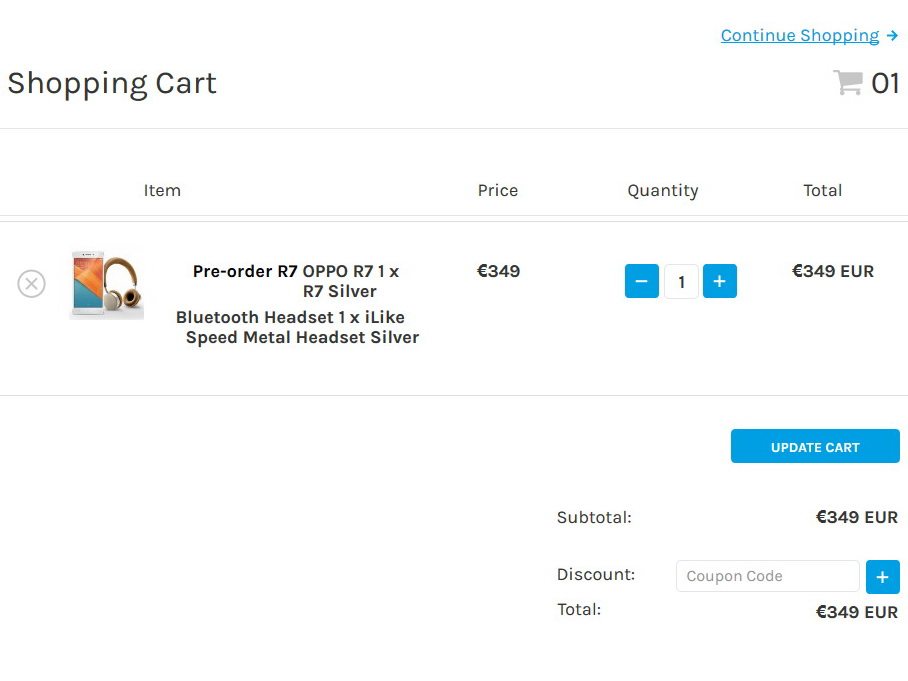Click the Subtotal amount €349 EUR
Image resolution: width=908 pixels, height=681 pixels.
(x=856, y=517)
